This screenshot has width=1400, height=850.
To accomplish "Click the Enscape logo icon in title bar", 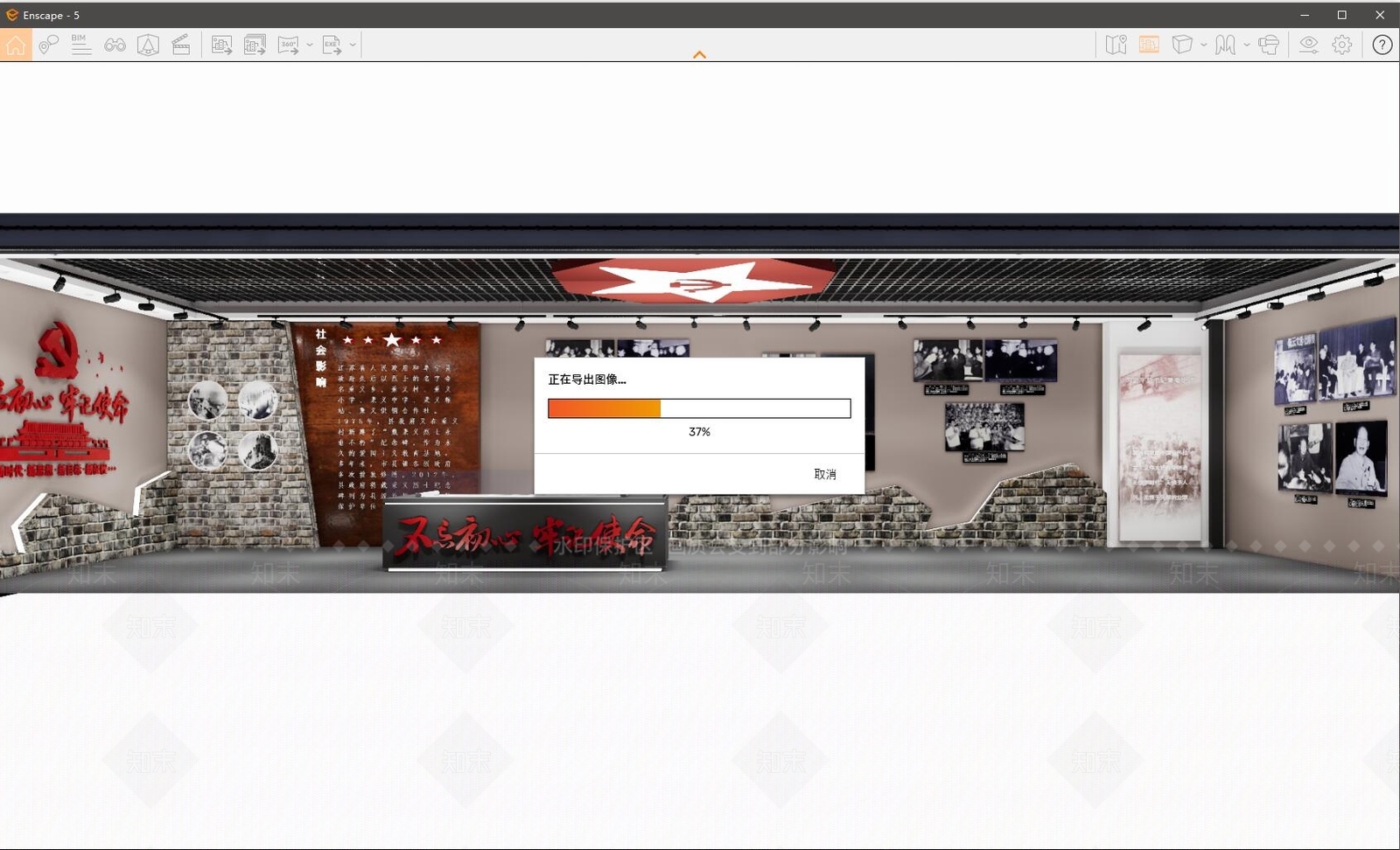I will [12, 15].
